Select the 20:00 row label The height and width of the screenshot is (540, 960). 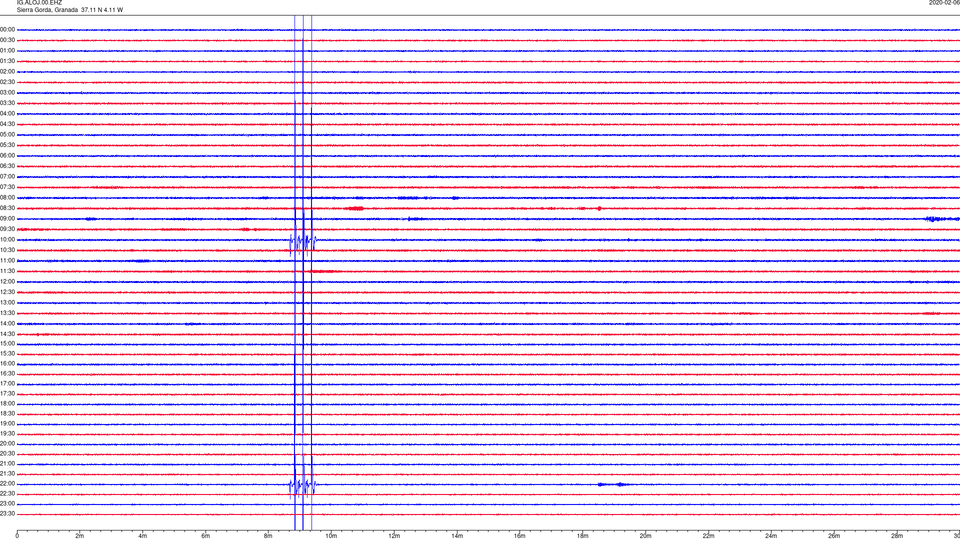(7, 443)
